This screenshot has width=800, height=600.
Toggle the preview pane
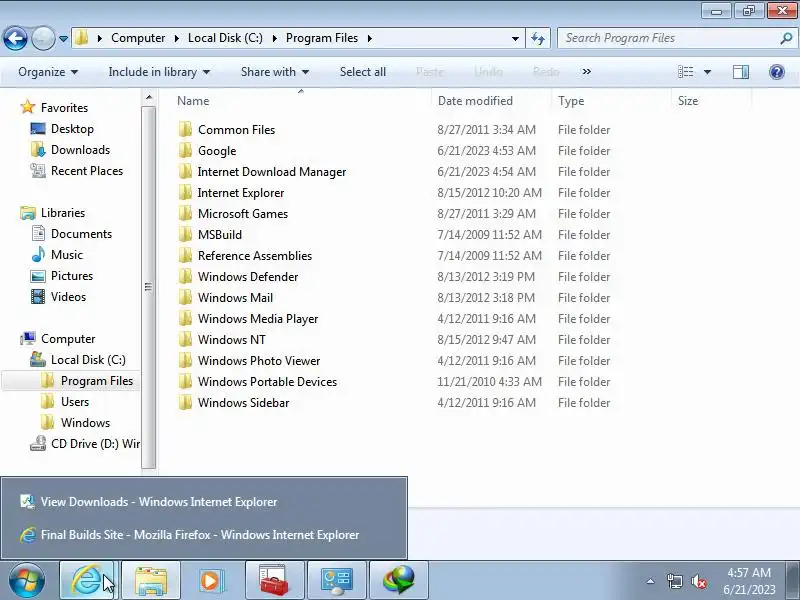point(741,72)
